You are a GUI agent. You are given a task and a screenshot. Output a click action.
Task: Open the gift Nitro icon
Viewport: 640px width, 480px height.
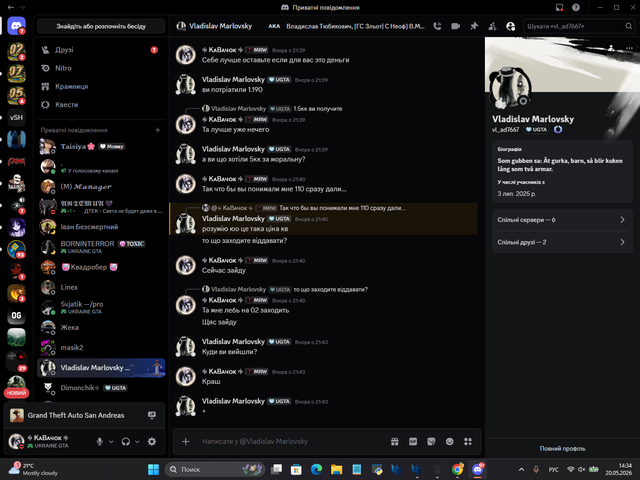pos(394,441)
